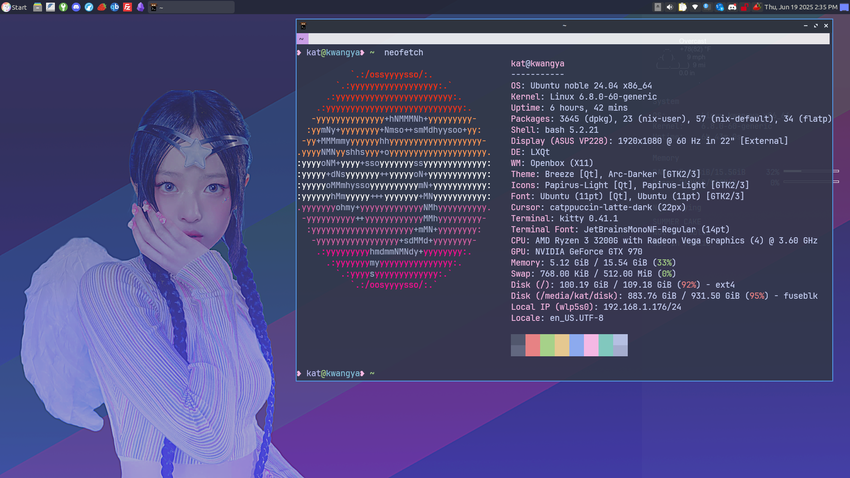Click the 'Icons: Papirus-Light' line

coord(629,185)
